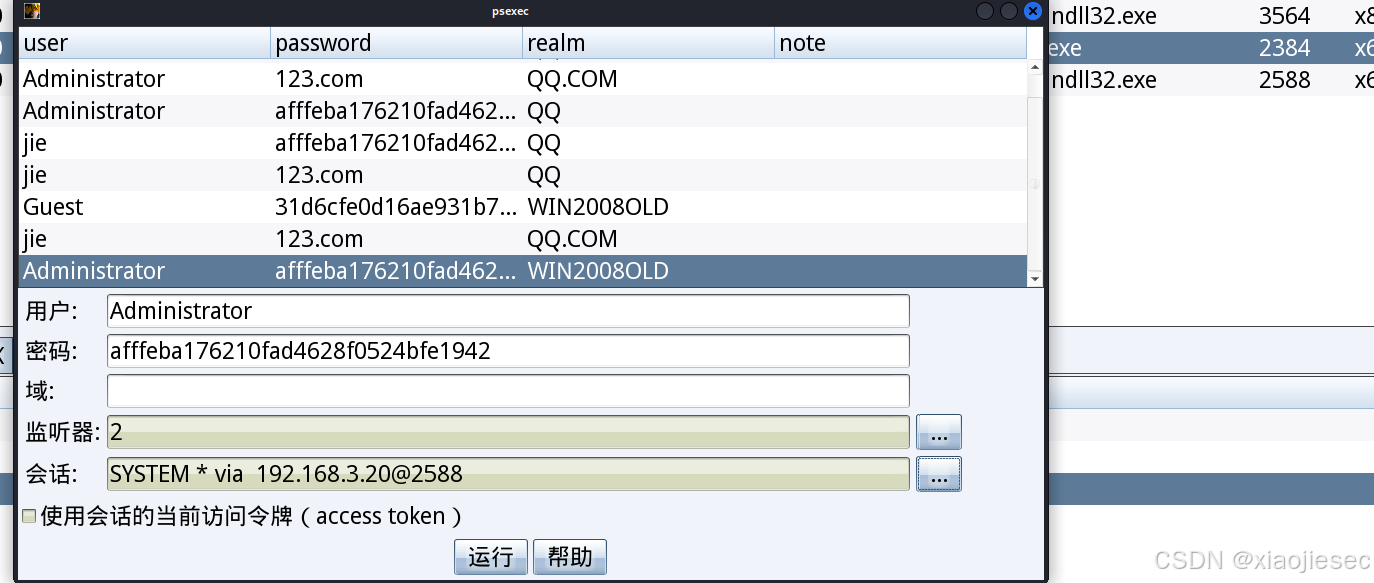Click the 用户 input field
1374x583 pixels.
[508, 311]
